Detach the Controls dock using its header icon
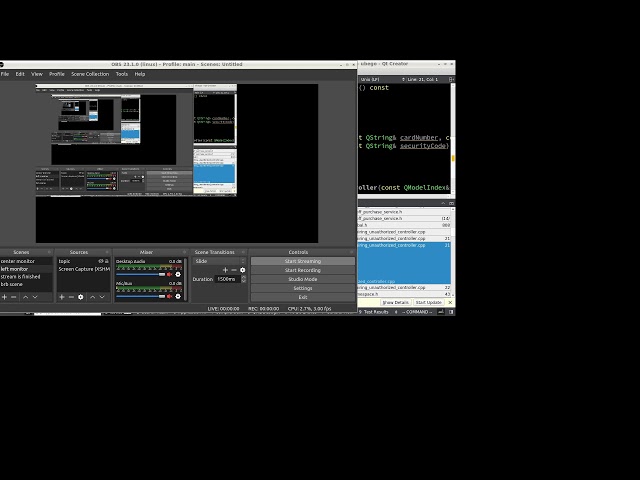This screenshot has height=480, width=640. pyautogui.click(x=352, y=252)
